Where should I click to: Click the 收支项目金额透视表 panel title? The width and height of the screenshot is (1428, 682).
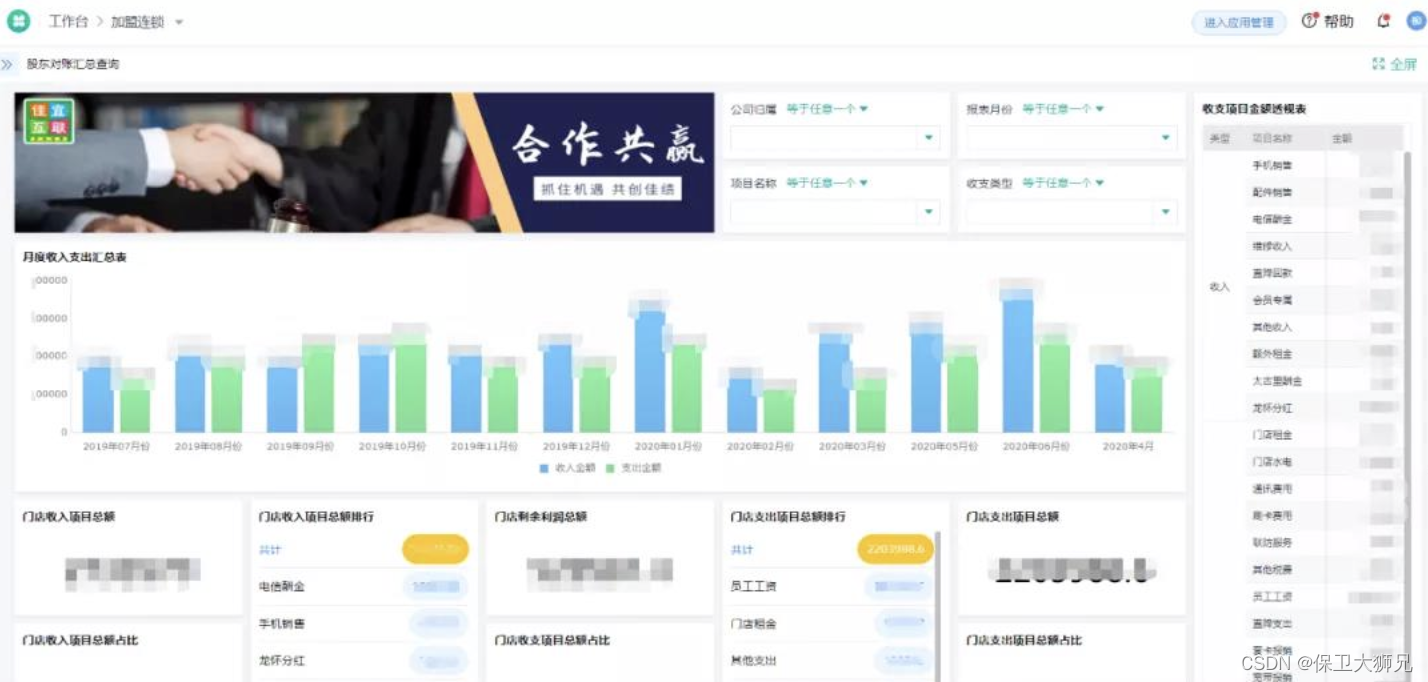click(x=1254, y=109)
